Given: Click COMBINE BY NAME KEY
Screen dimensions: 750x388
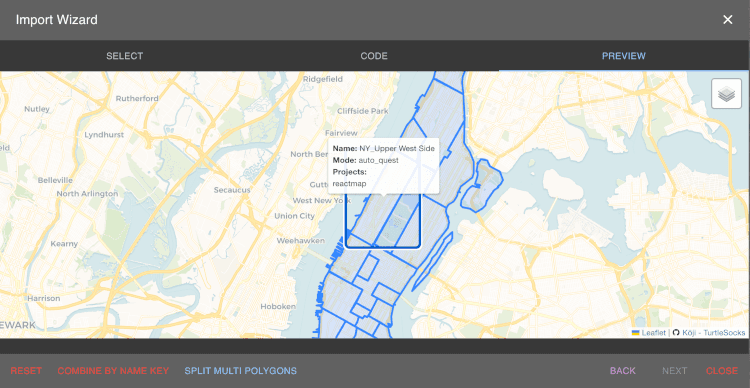Looking at the screenshot, I should (113, 371).
